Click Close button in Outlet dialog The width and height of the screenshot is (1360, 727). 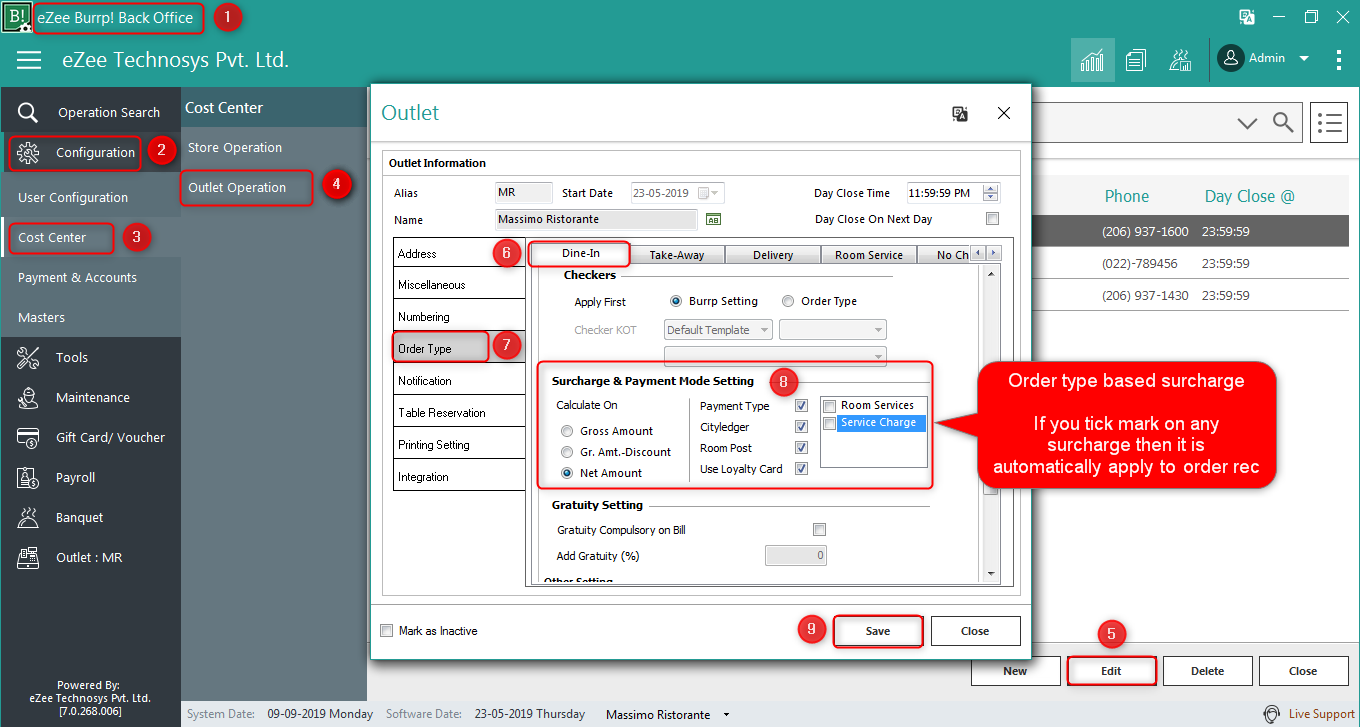975,631
